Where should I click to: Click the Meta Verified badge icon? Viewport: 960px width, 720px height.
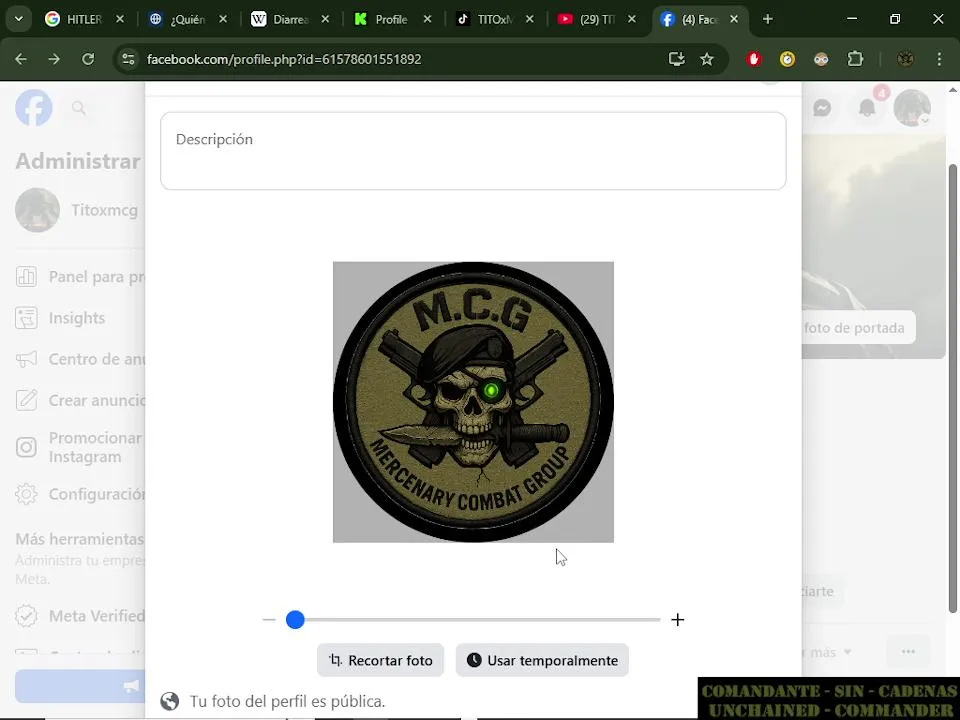pyautogui.click(x=26, y=615)
